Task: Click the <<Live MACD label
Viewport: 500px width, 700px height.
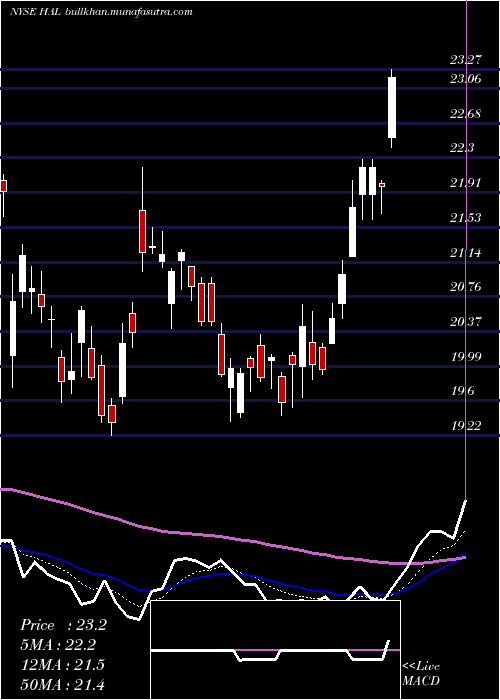Action: click(421, 674)
